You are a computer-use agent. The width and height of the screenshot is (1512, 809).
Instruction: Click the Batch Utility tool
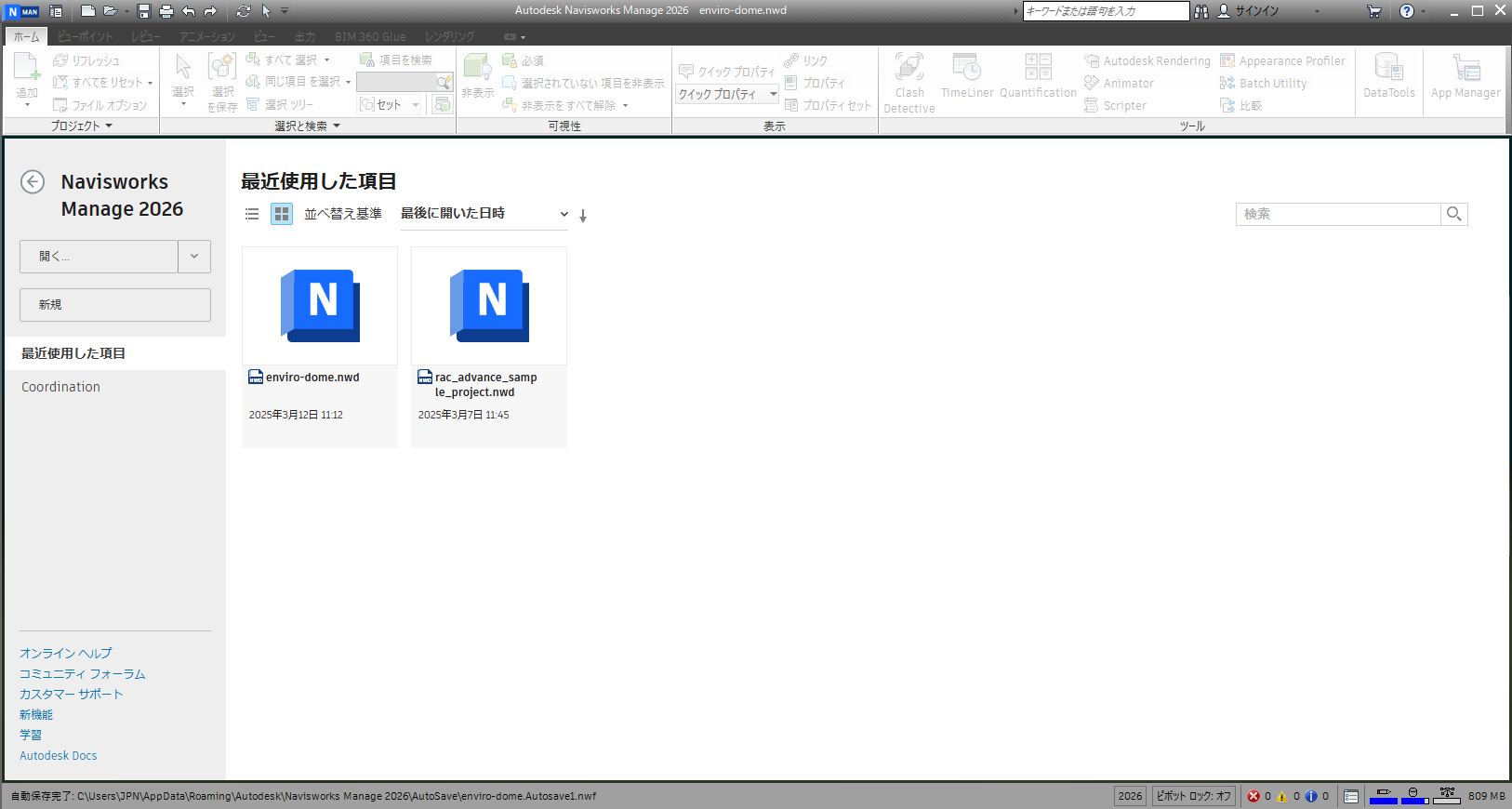coord(1263,83)
